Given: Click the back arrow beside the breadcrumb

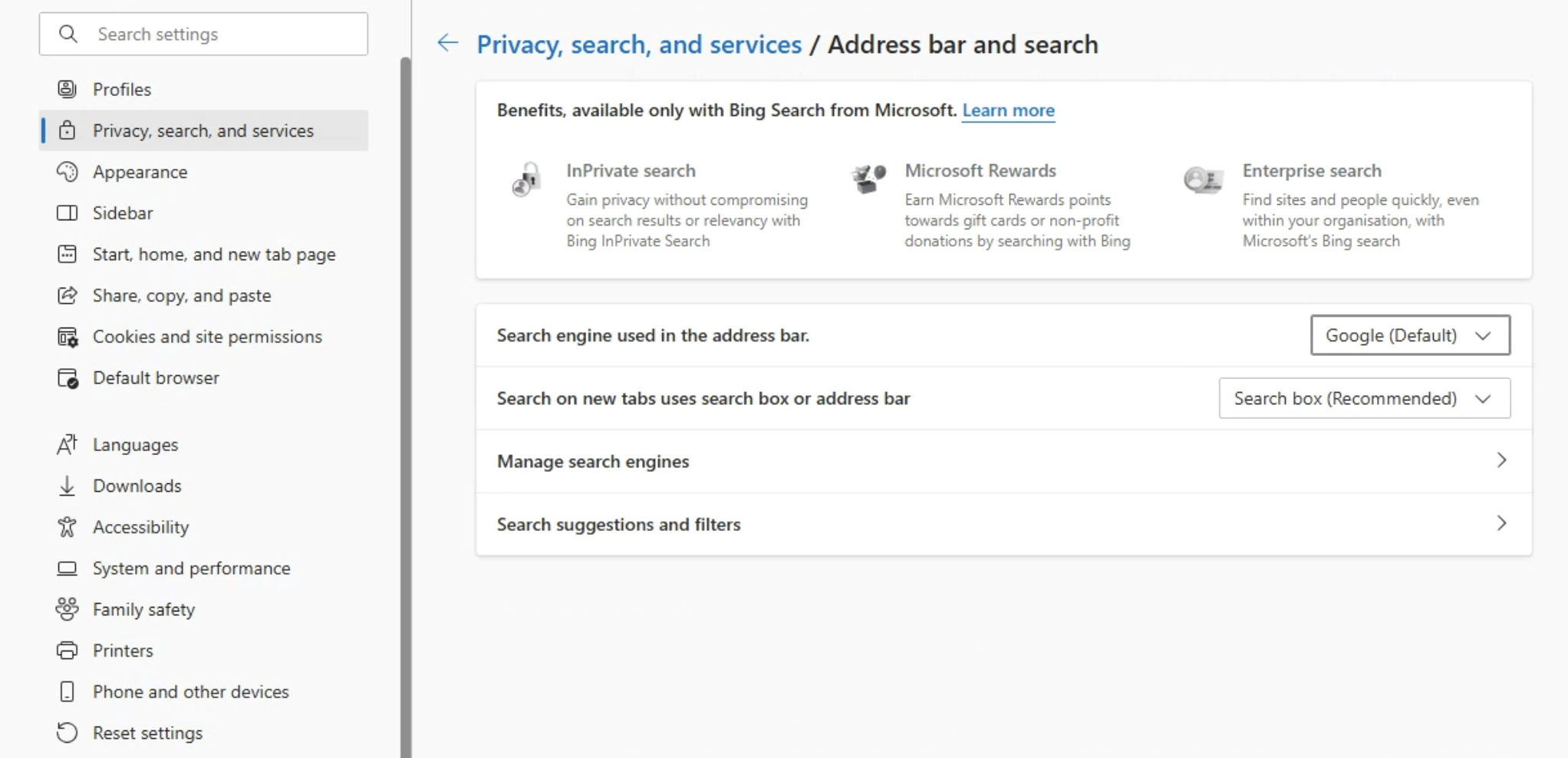Looking at the screenshot, I should (447, 43).
